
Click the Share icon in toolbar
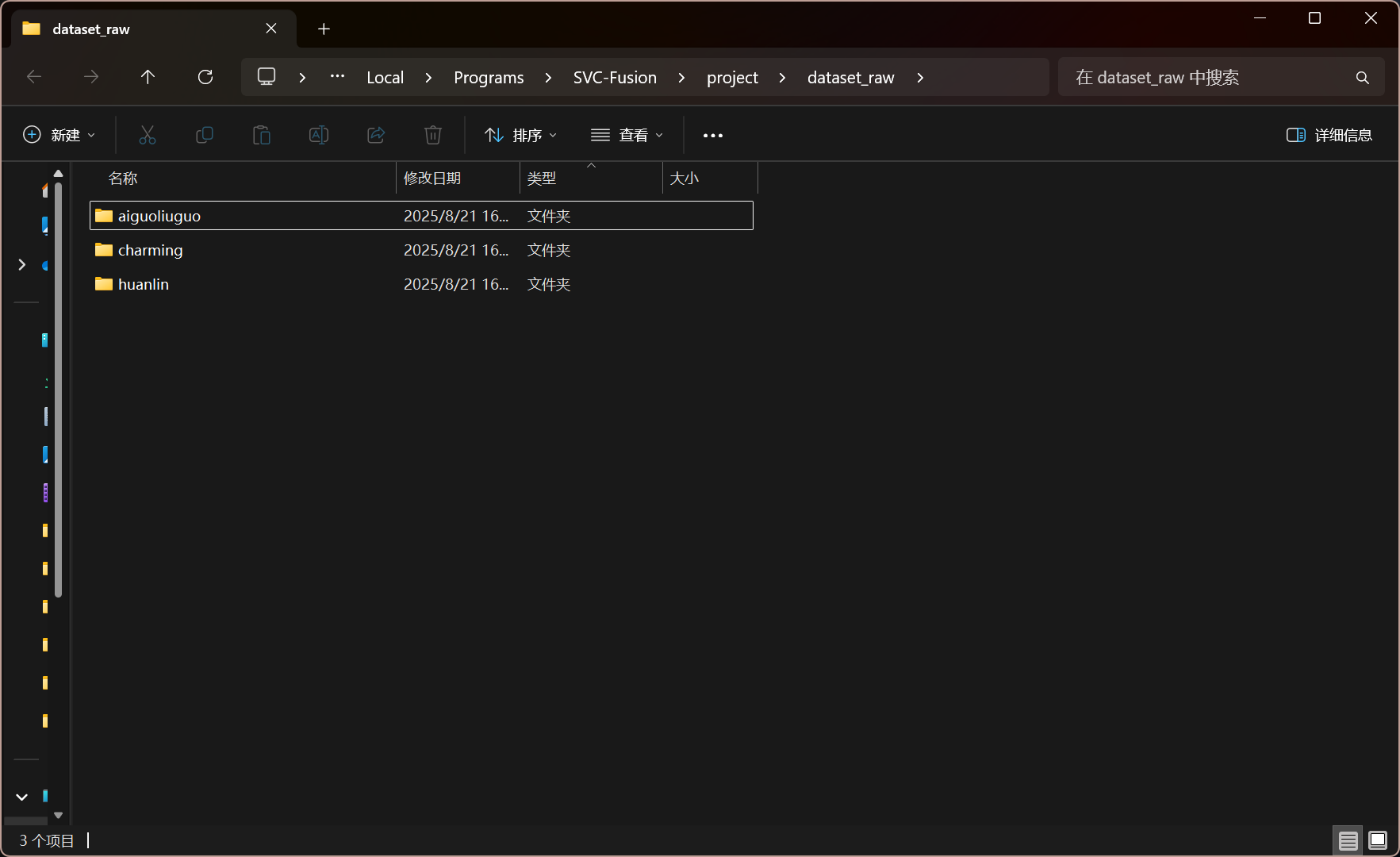coord(376,135)
